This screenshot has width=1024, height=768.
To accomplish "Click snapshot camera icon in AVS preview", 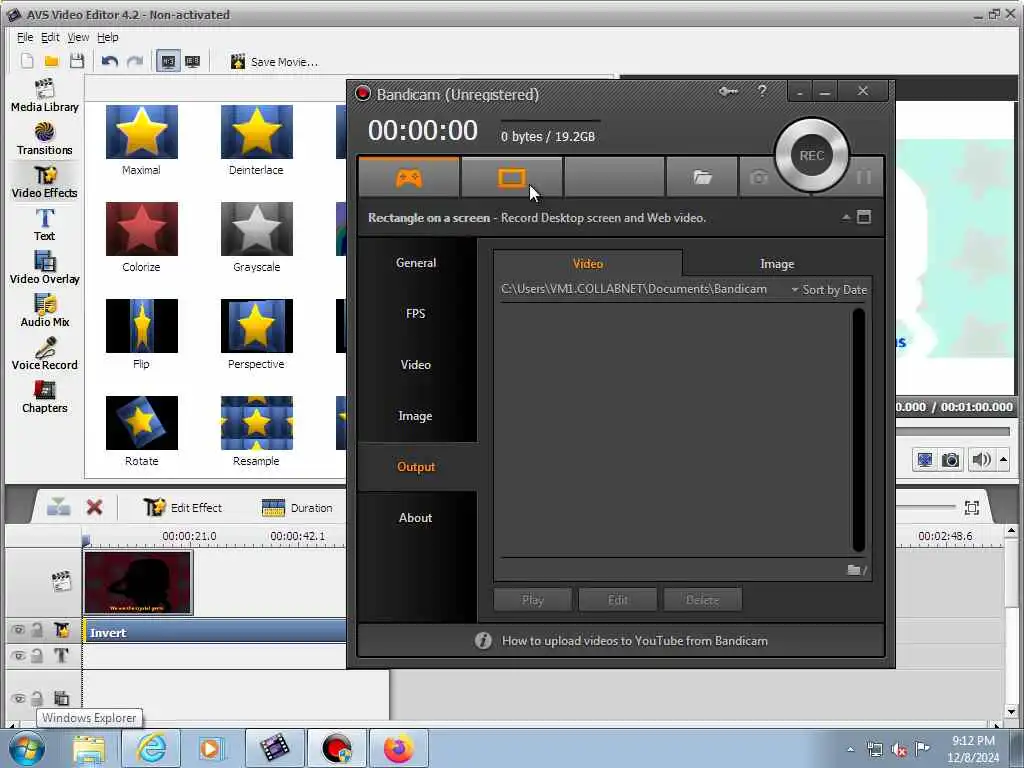I will [x=950, y=460].
